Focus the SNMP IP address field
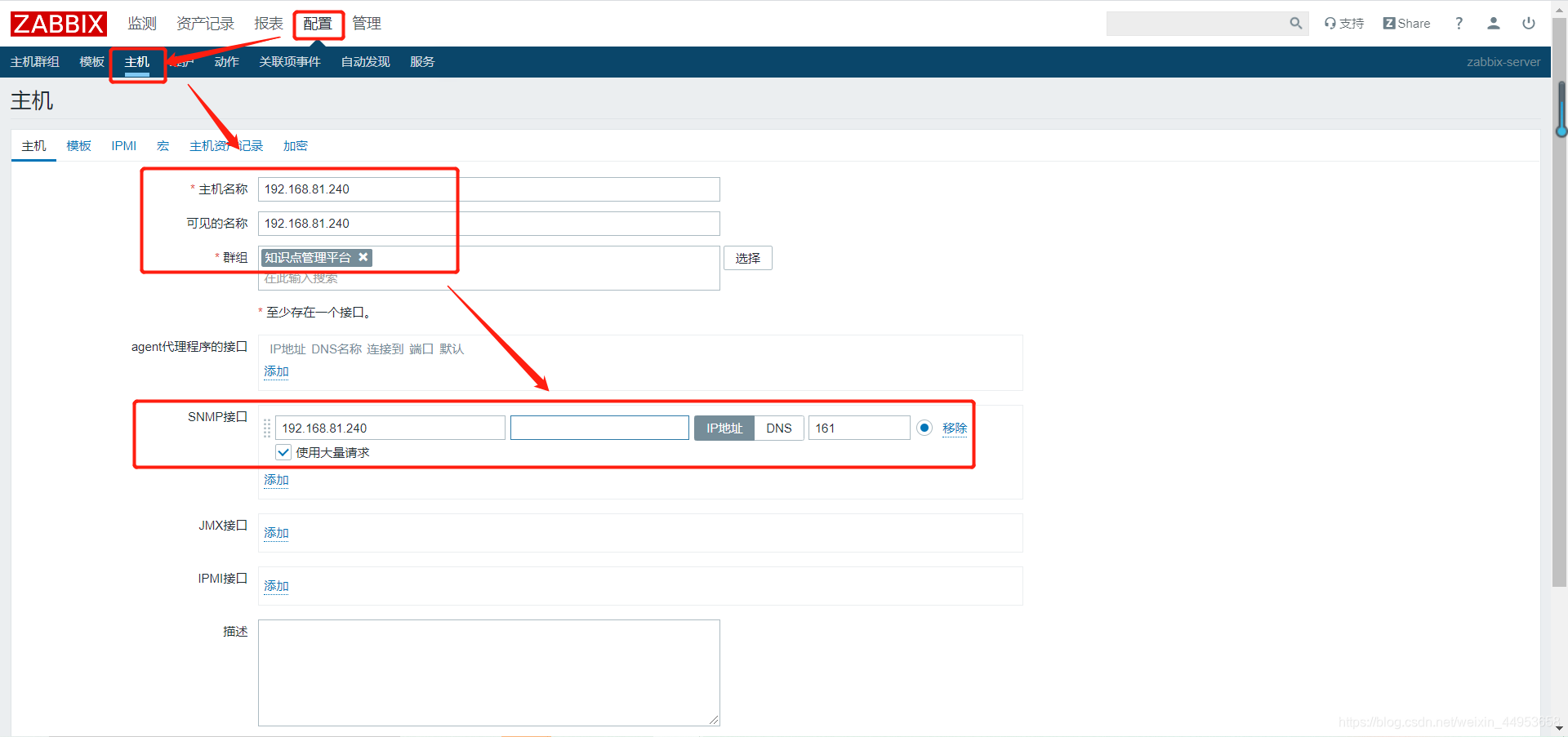Viewport: 1568px width, 737px height. click(x=390, y=428)
